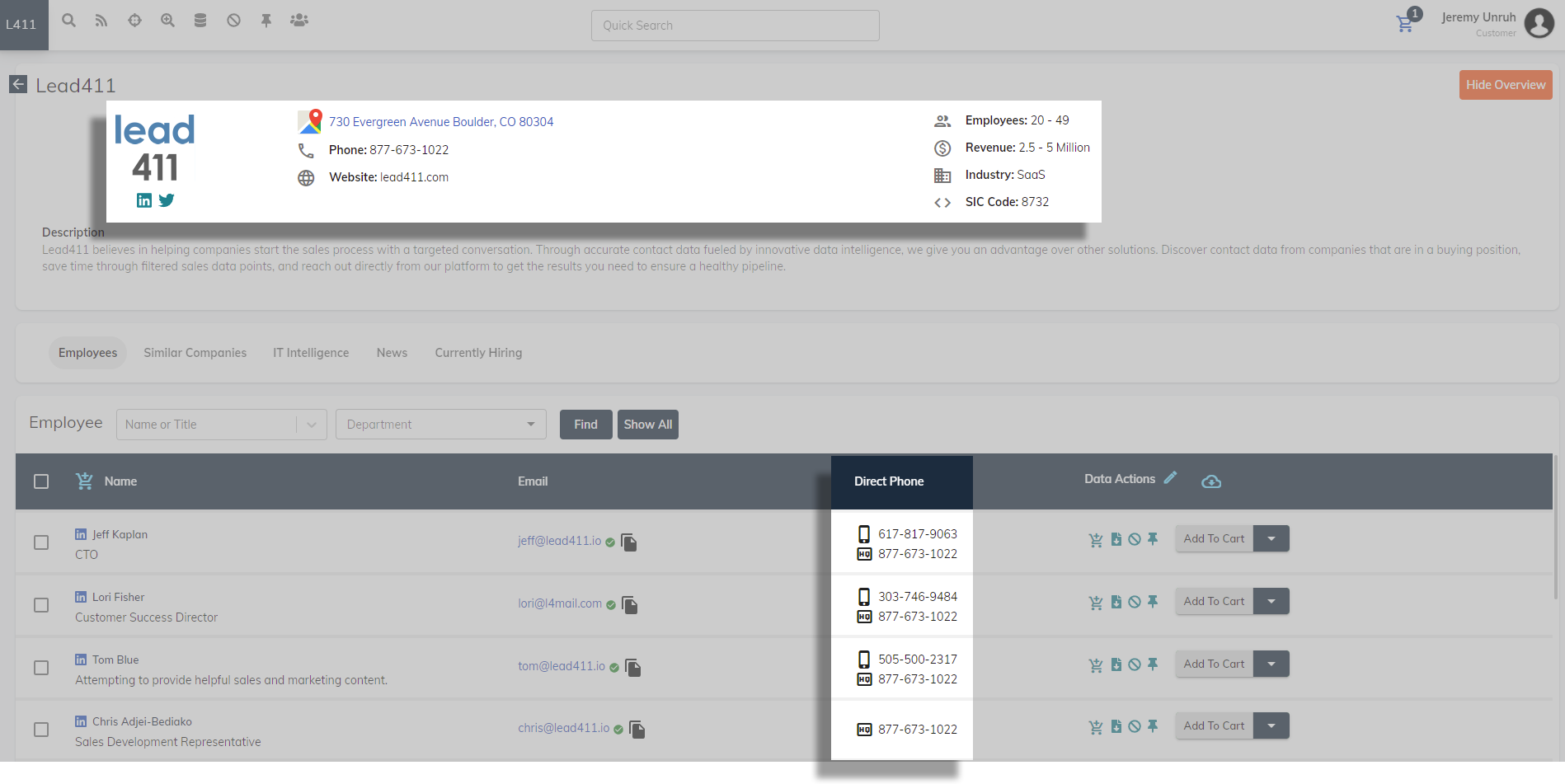Viewport: 1565px width, 784px height.
Task: Click the Show All button
Action: tap(647, 425)
